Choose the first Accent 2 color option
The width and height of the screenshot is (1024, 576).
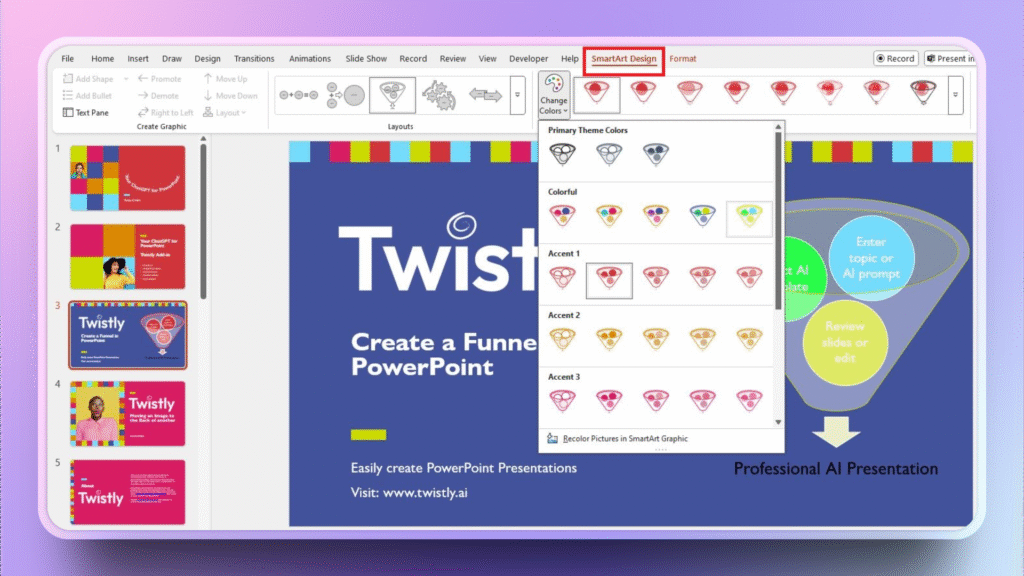[x=562, y=338]
